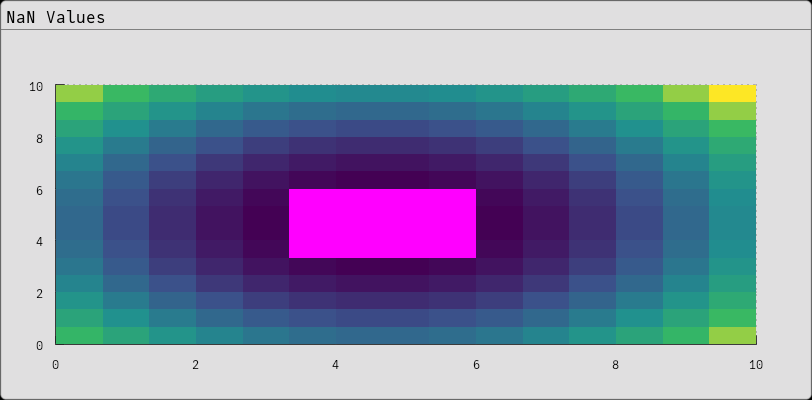Select the light green bottom-right corner cell
812x400 pixels.
732,335
